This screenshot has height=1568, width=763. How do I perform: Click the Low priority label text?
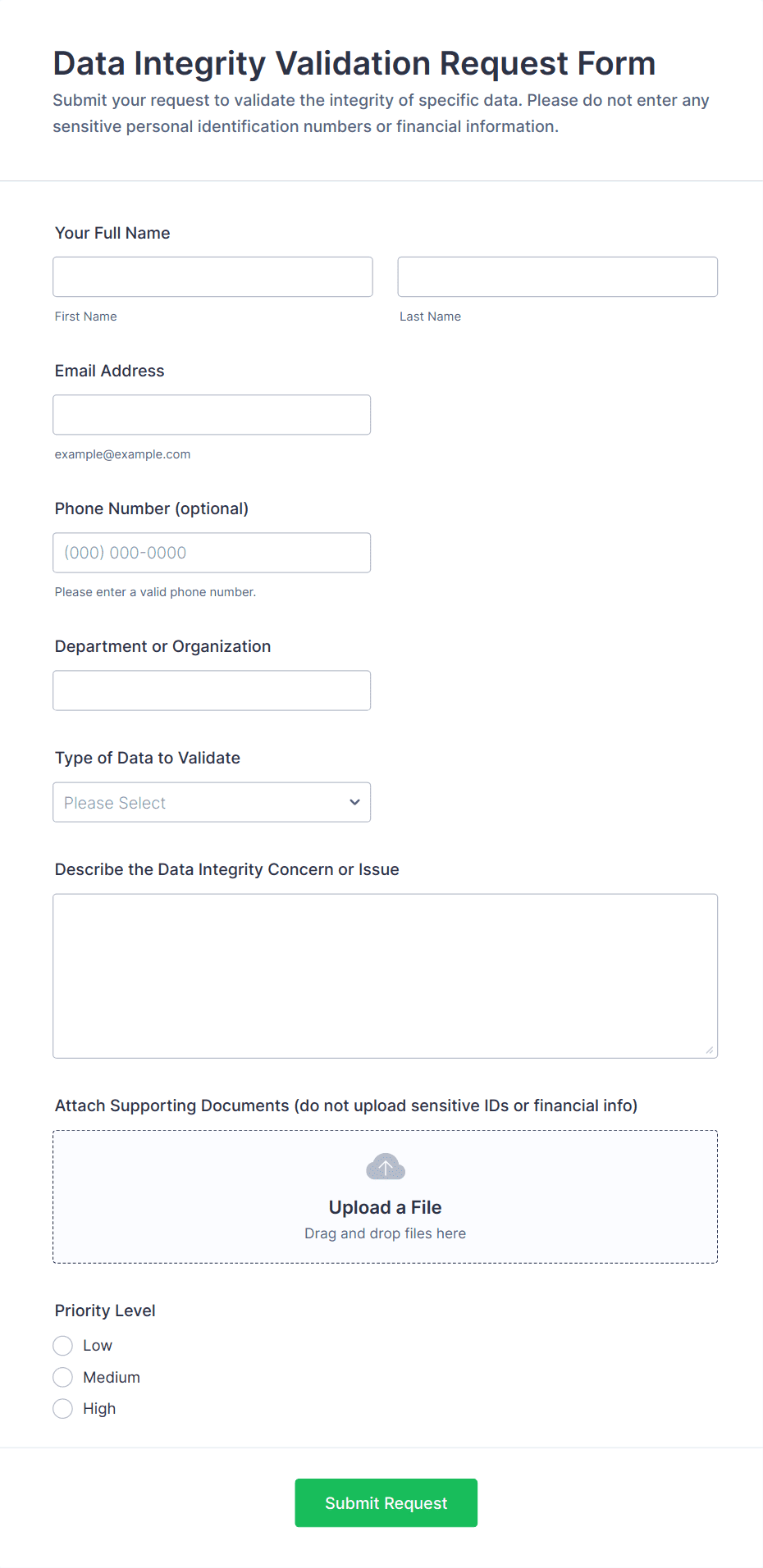point(98,1346)
